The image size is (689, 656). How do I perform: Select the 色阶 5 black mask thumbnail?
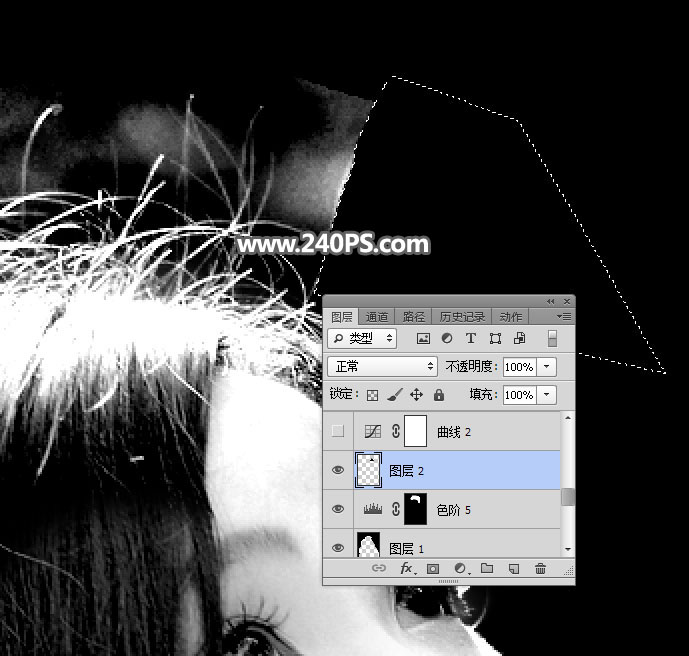coord(415,509)
